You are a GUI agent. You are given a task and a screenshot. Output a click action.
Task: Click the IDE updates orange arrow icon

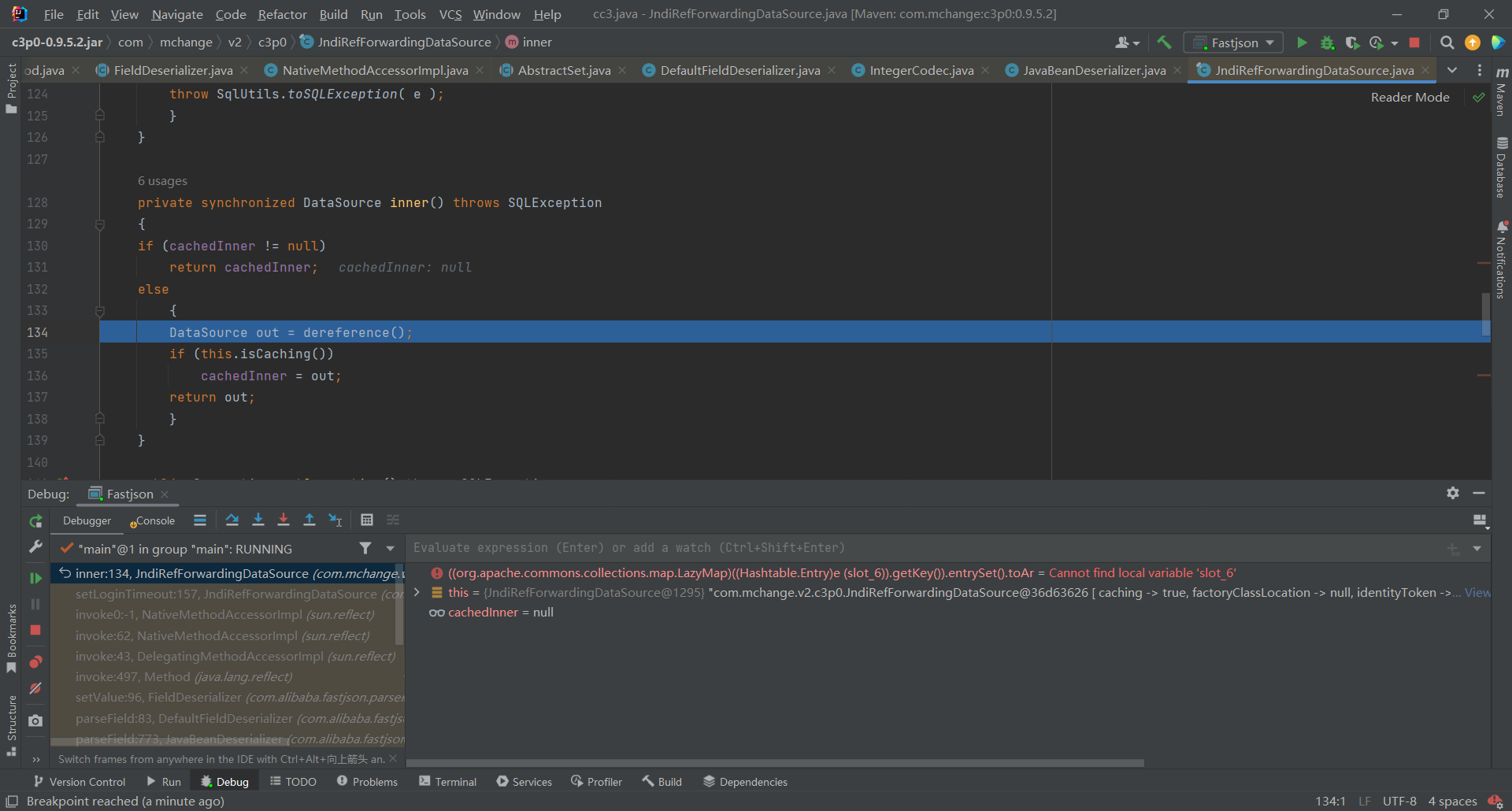(1472, 43)
